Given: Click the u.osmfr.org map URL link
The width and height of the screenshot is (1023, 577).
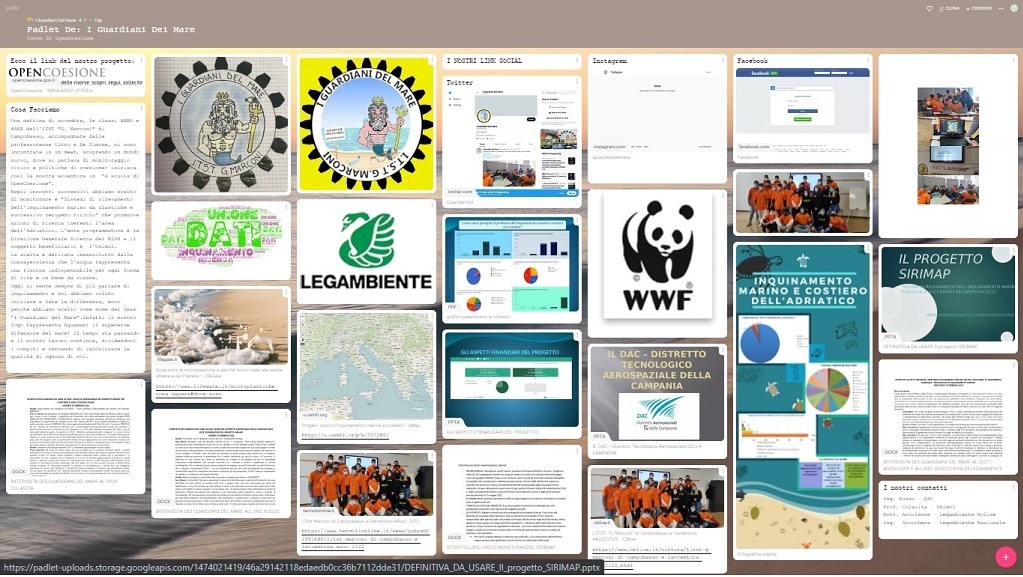Looking at the screenshot, I should coord(345,435).
